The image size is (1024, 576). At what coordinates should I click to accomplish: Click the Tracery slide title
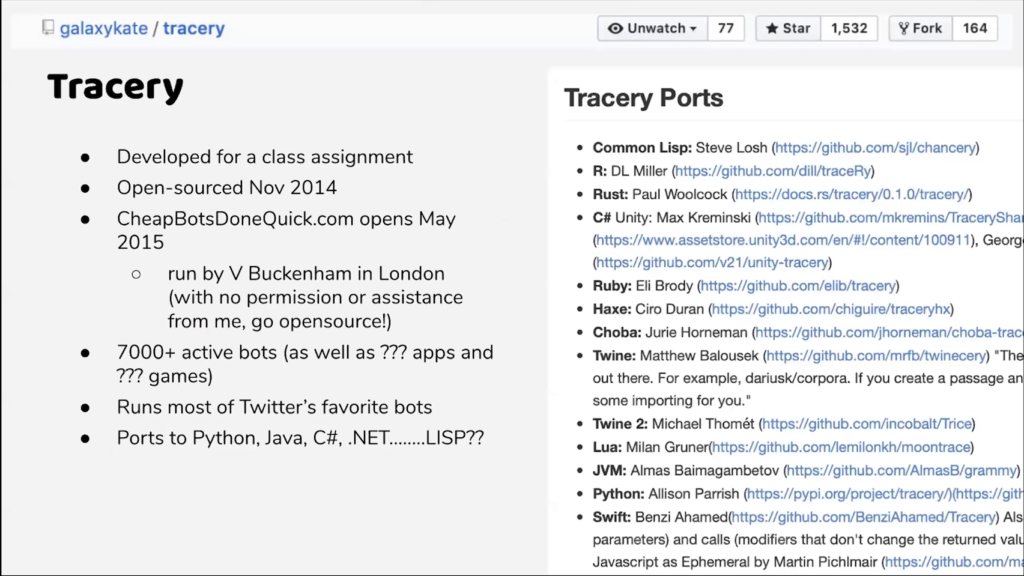116,88
